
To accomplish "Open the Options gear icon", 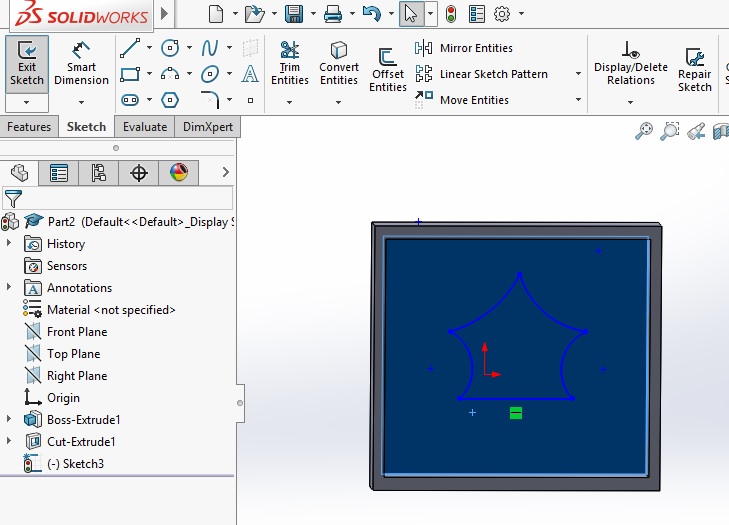I will 502,14.
